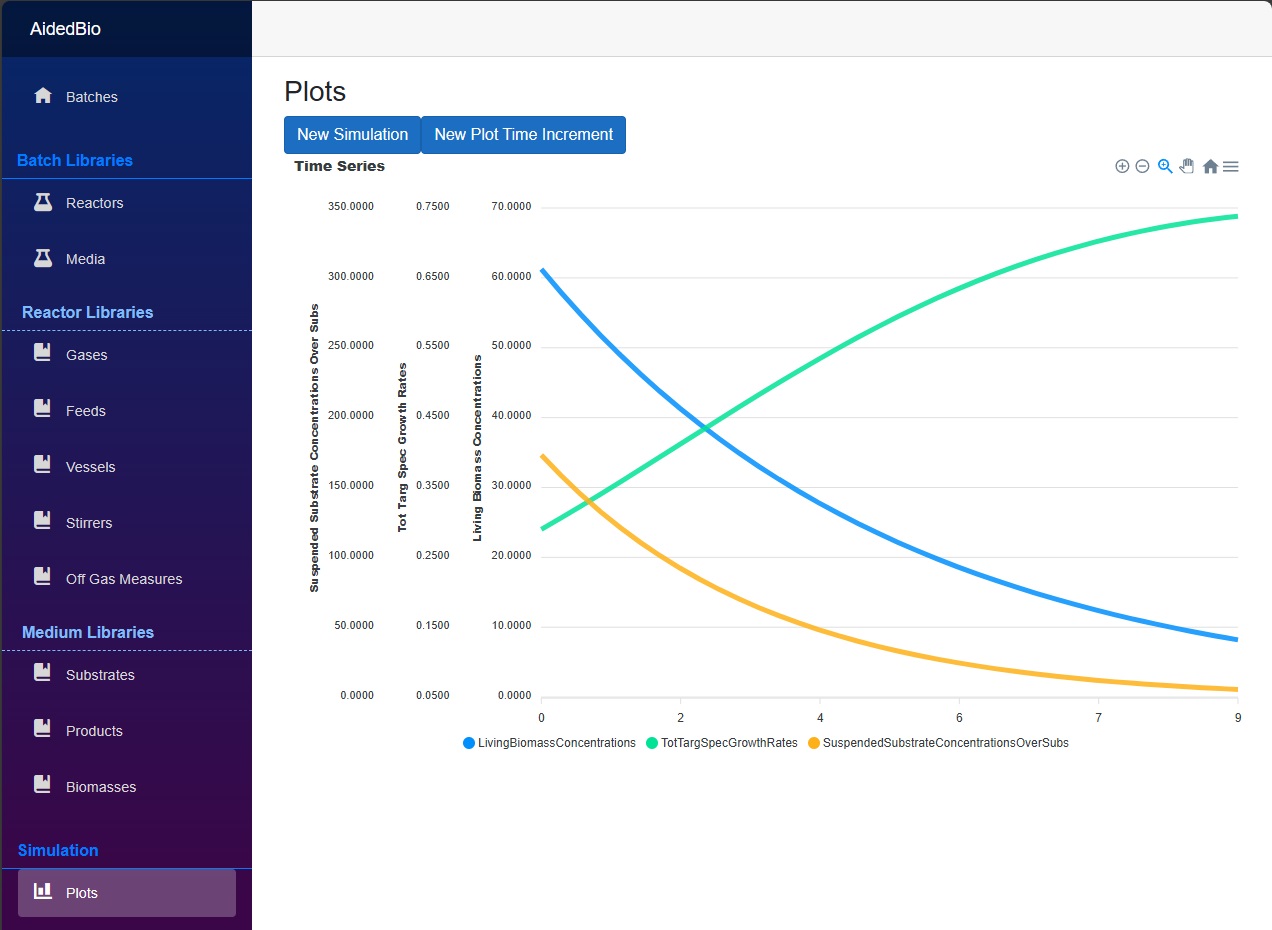Image resolution: width=1272 pixels, height=930 pixels.
Task: Reset chart zoom with the home icon
Action: 1210,166
